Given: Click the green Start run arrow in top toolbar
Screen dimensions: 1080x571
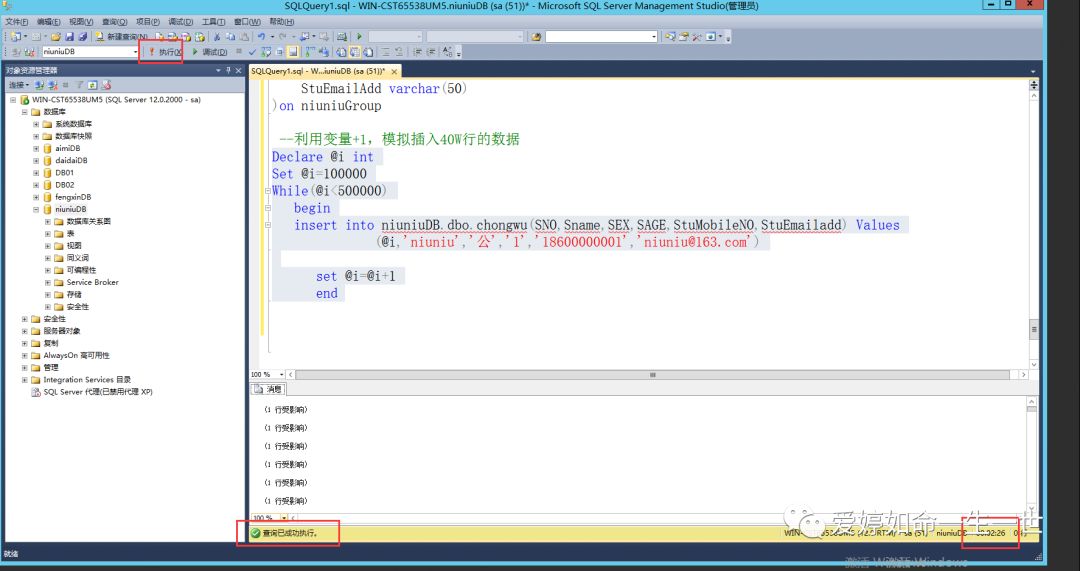Looking at the screenshot, I should (x=360, y=37).
